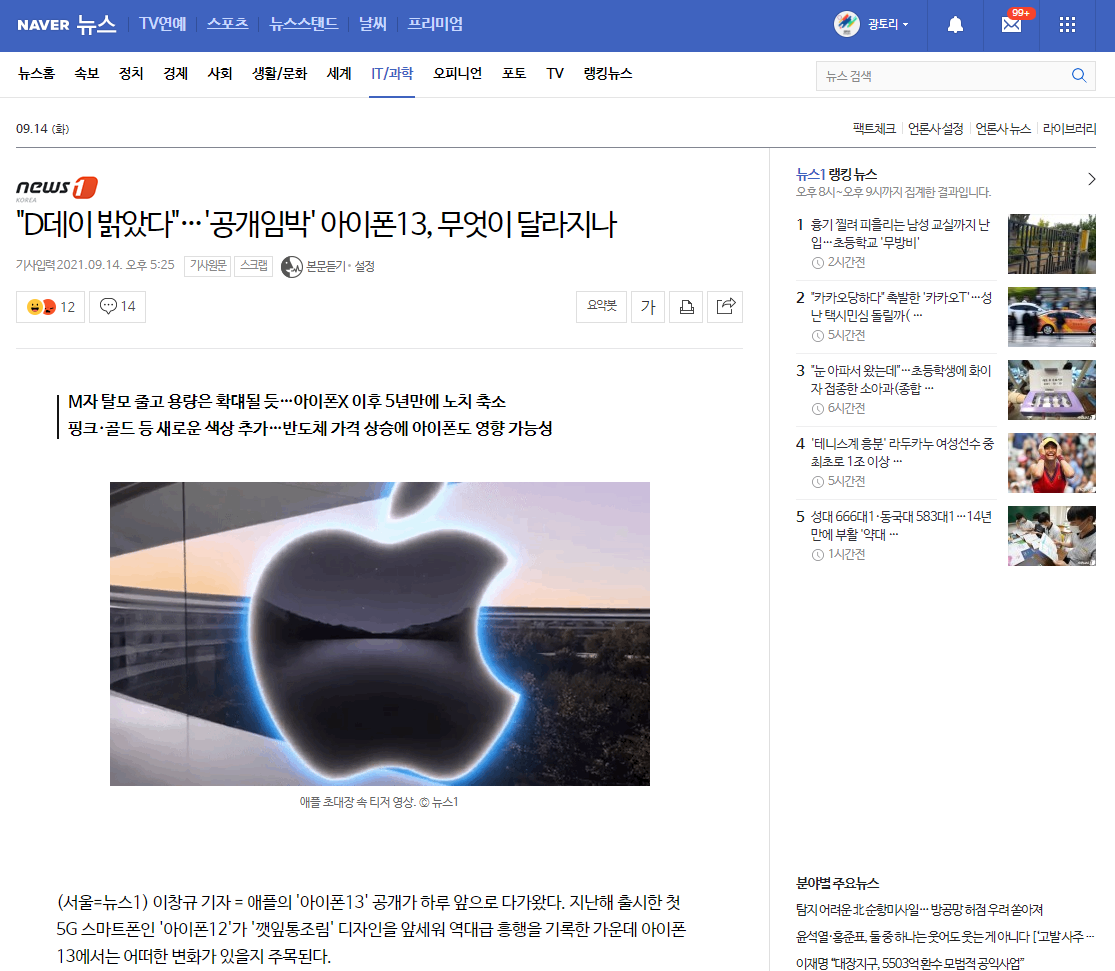Screen dimensions: 1115x971
Task: Click the 뉴스1 랭킹뉴스 heading
Action: click(x=836, y=174)
